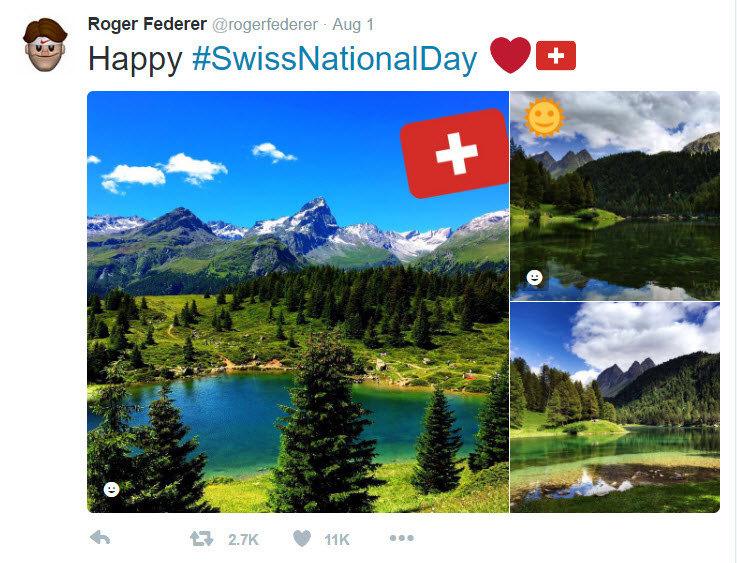The width and height of the screenshot is (737, 563).
Task: Click the small Swiss flag emoji after the heart
Action: [x=556, y=57]
